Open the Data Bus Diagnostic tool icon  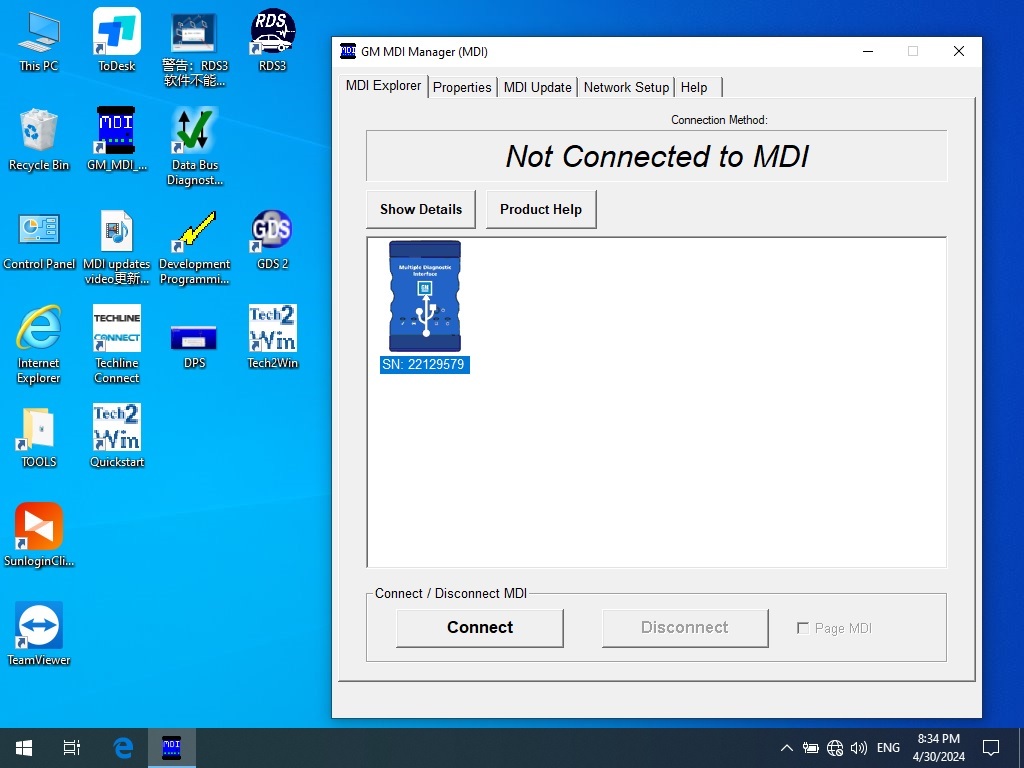(x=194, y=132)
